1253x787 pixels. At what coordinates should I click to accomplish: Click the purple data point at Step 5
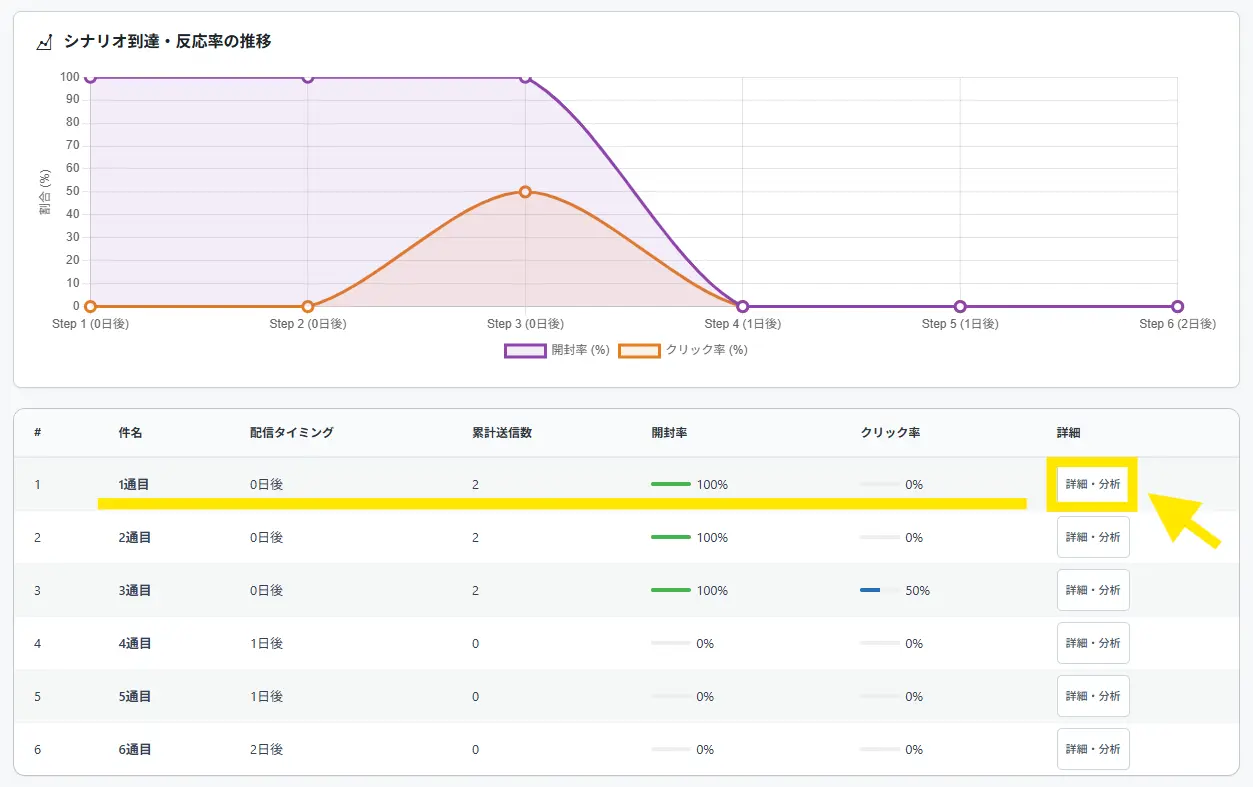(960, 306)
